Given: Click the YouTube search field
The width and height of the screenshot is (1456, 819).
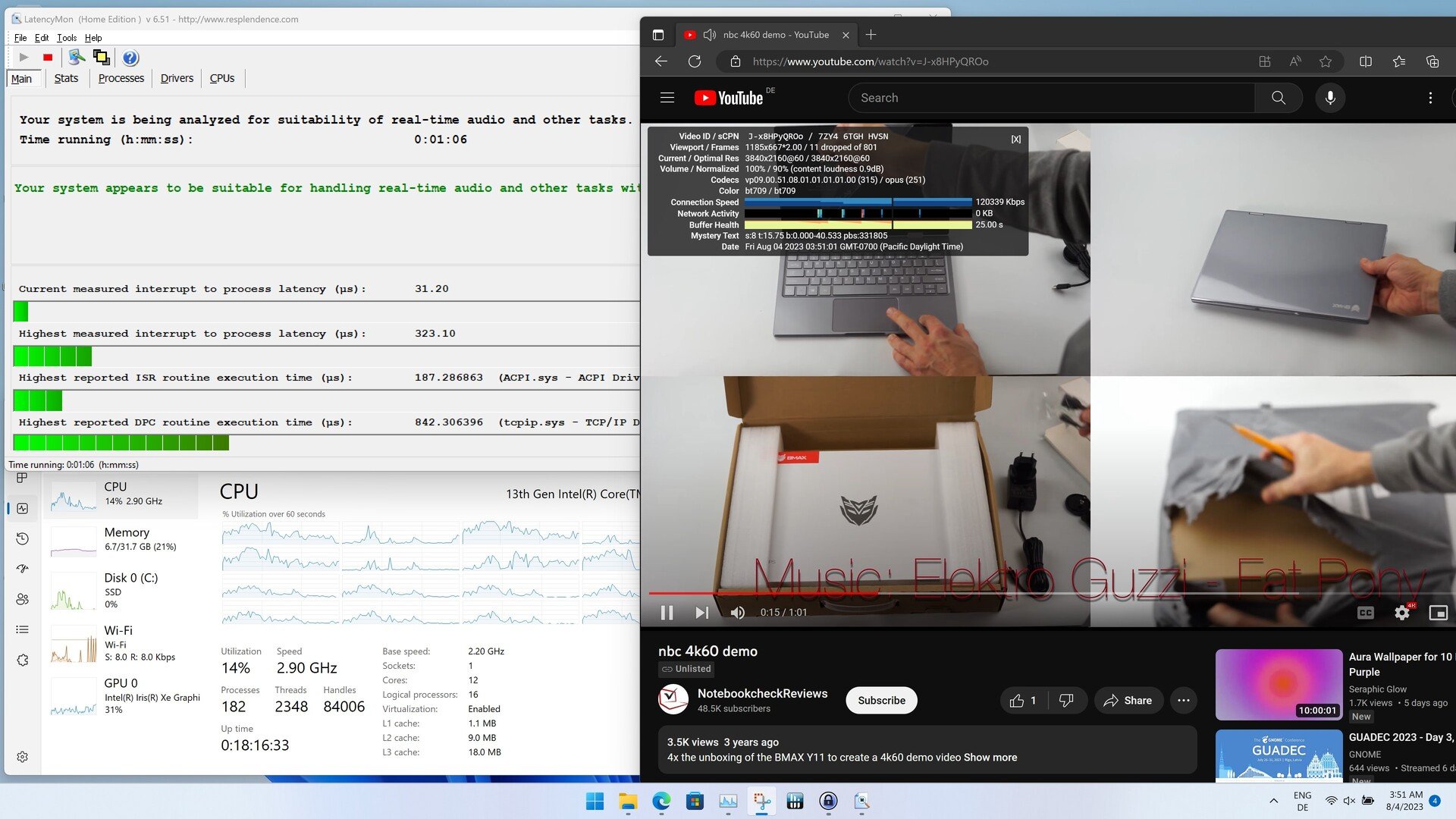Looking at the screenshot, I should (x=1050, y=98).
